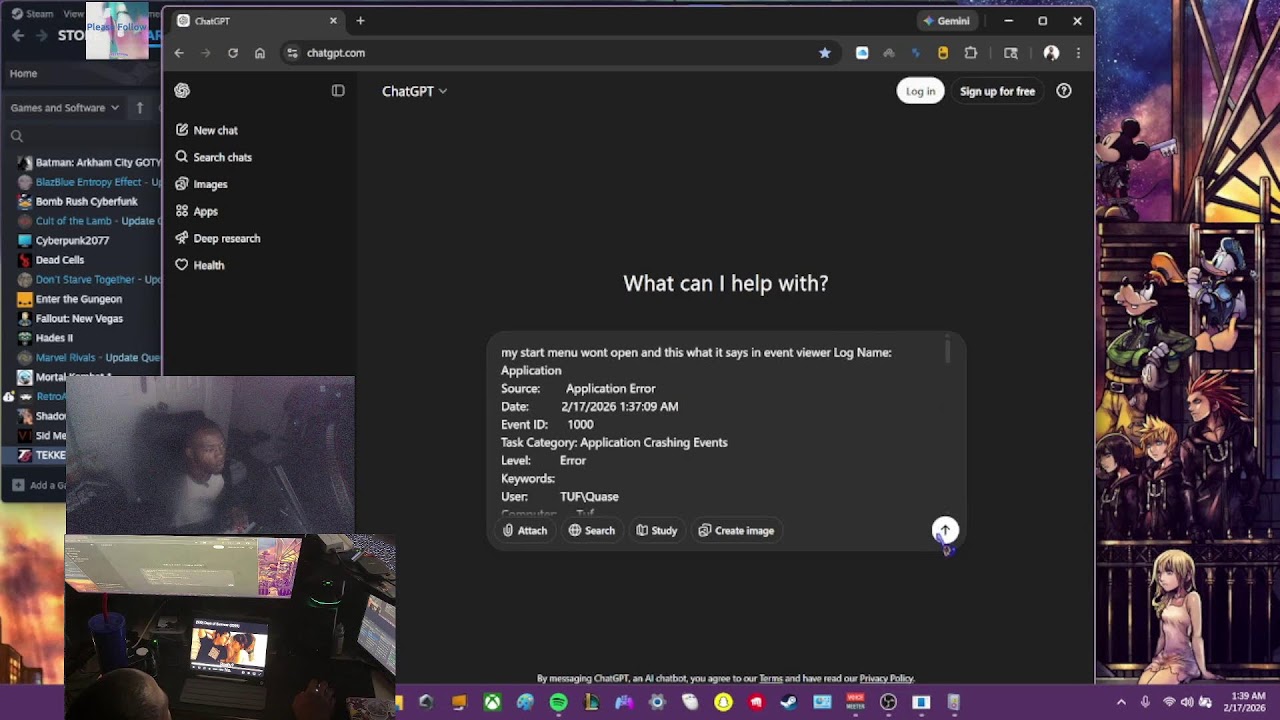Screen dimensions: 1280x720
Task: Click Sign up for free
Action: pos(997,91)
